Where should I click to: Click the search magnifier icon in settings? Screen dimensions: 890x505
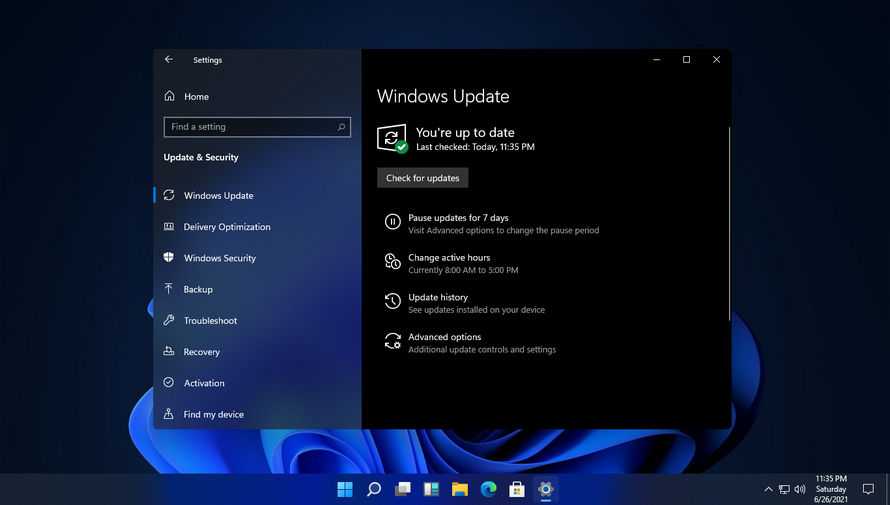(341, 127)
